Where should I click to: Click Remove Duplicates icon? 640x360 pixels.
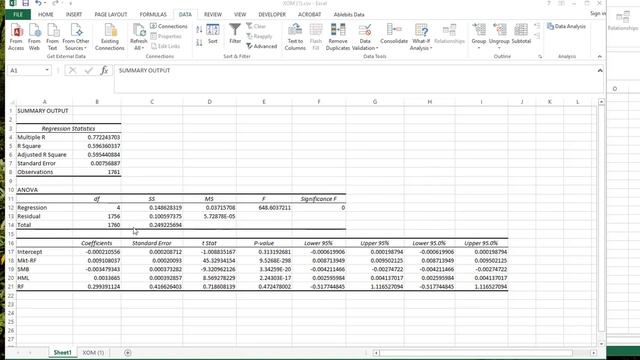tap(338, 37)
